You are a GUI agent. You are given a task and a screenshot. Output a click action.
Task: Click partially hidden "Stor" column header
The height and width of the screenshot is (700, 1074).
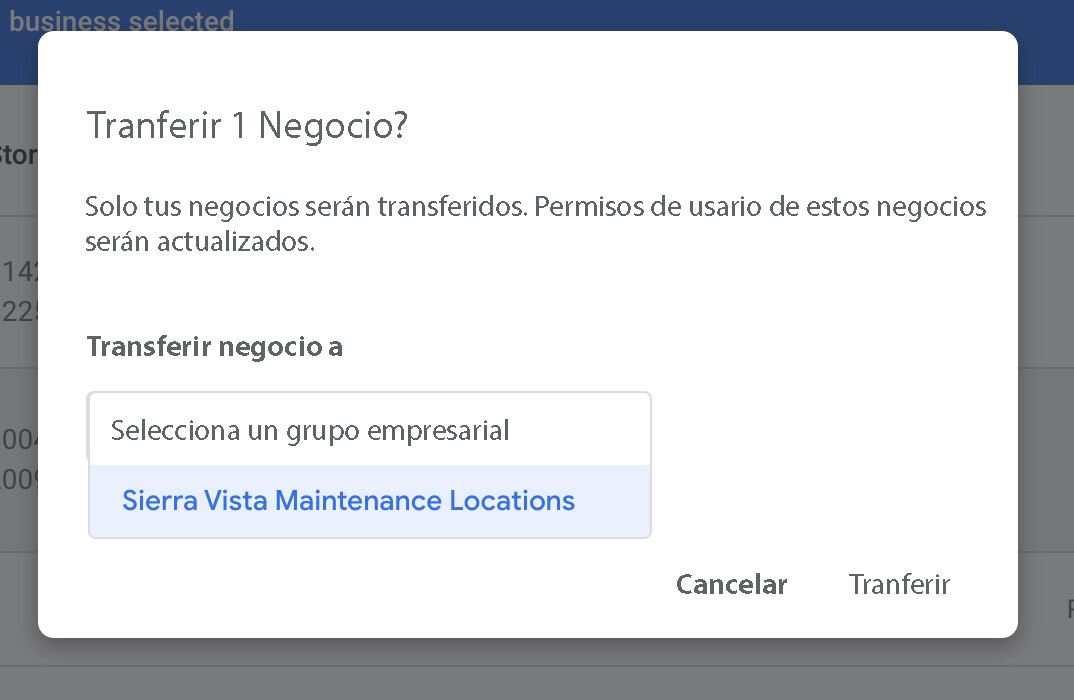click(x=18, y=155)
